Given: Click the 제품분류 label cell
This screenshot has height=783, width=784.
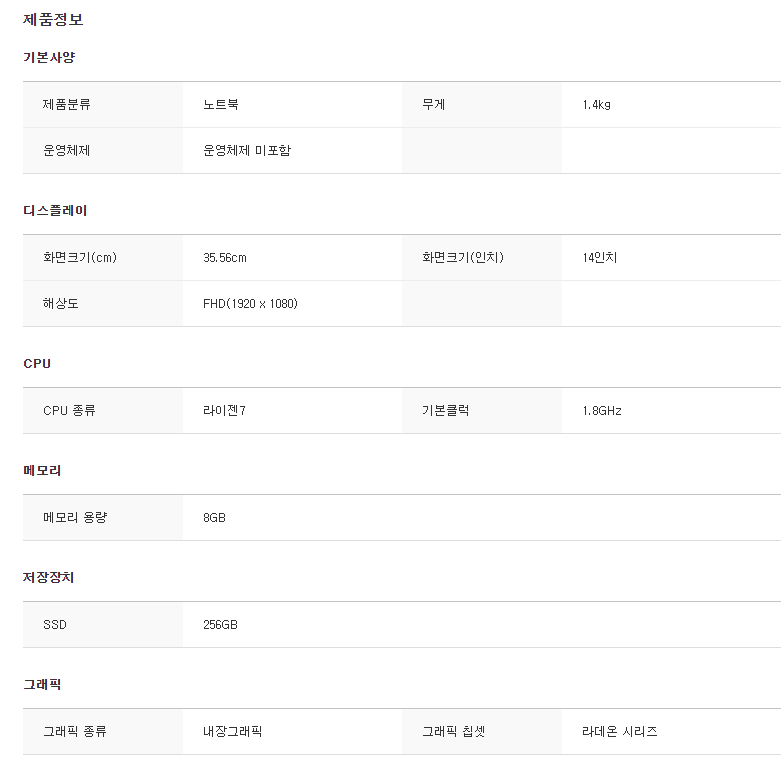Looking at the screenshot, I should click(x=103, y=104).
